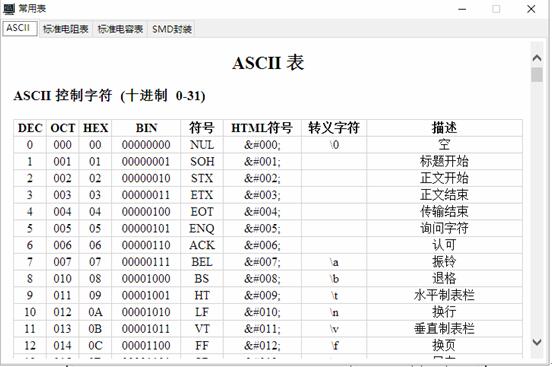Click the BIN column header
552x367 pixels.
click(x=146, y=128)
